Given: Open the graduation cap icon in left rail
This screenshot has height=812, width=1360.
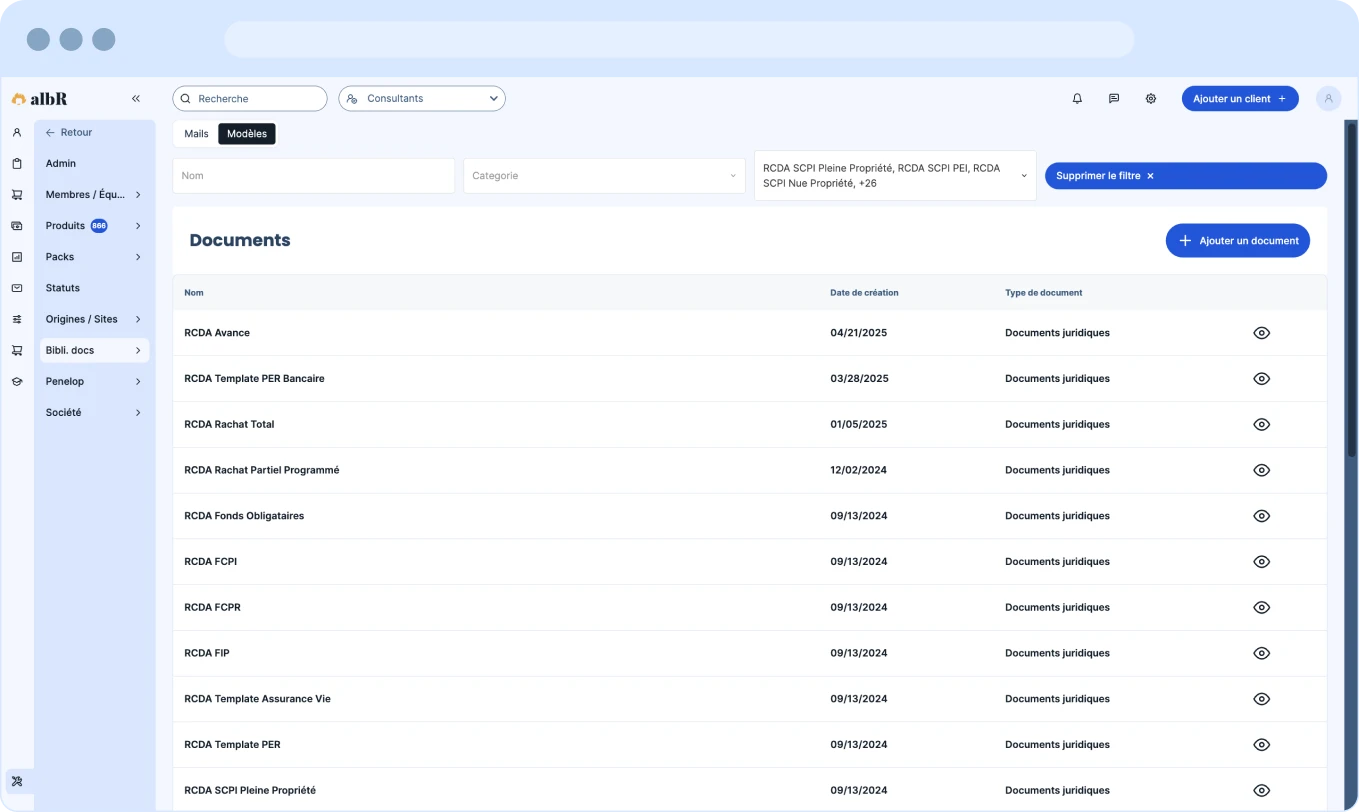Looking at the screenshot, I should [17, 382].
